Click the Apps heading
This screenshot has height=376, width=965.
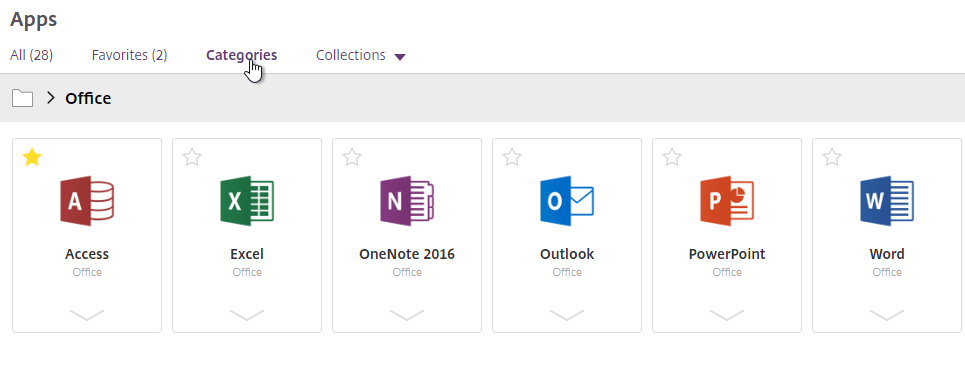34,20
